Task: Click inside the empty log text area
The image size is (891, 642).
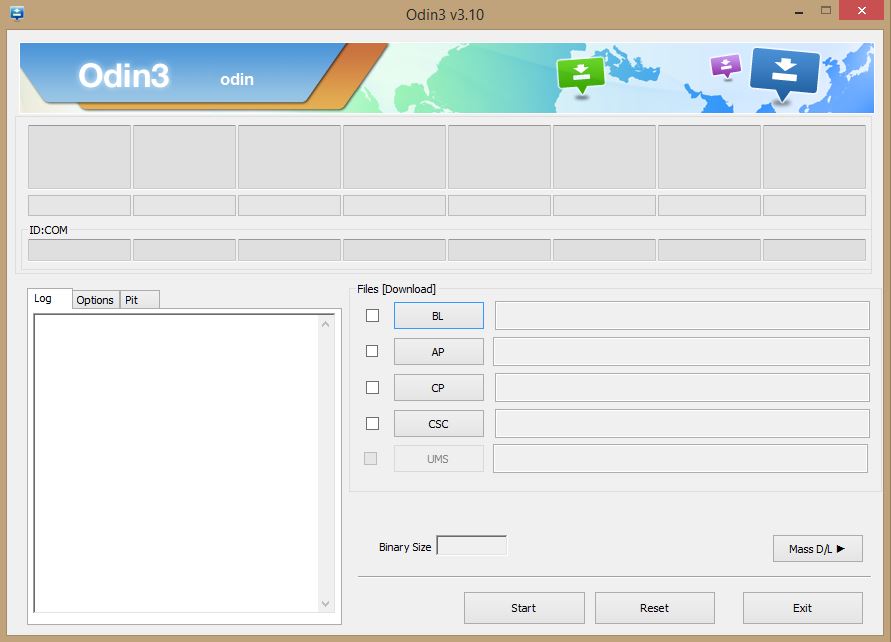Action: [x=176, y=463]
